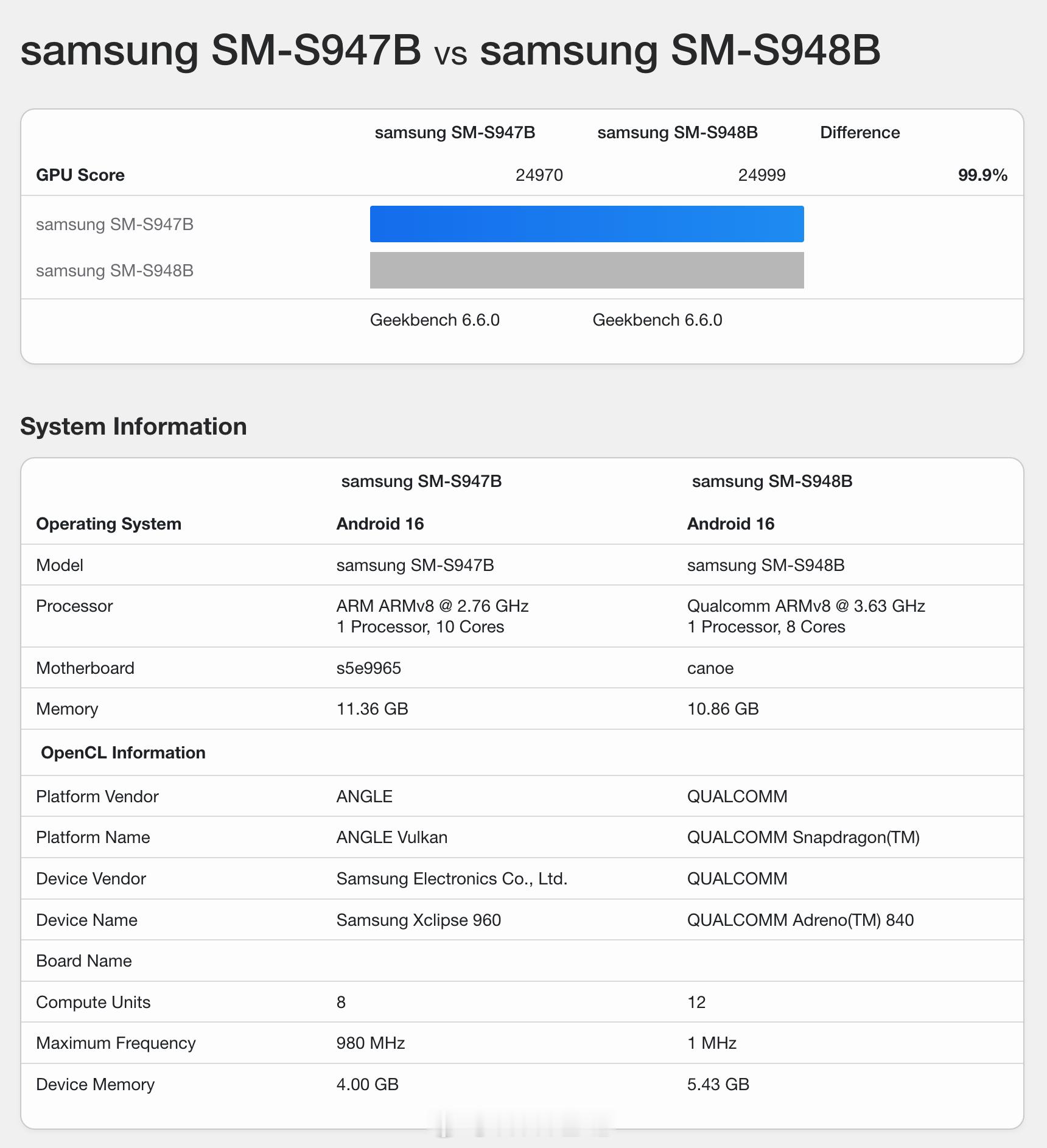
Task: Select the ANGLE platform vendor value
Action: coord(365,797)
